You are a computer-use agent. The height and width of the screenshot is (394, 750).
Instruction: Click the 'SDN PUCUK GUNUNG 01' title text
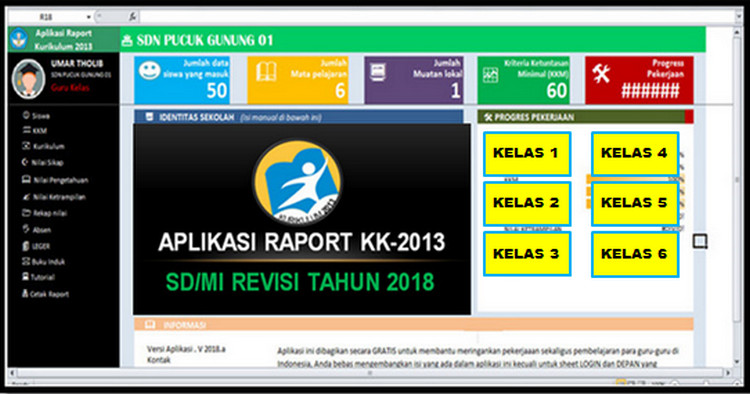pos(205,40)
